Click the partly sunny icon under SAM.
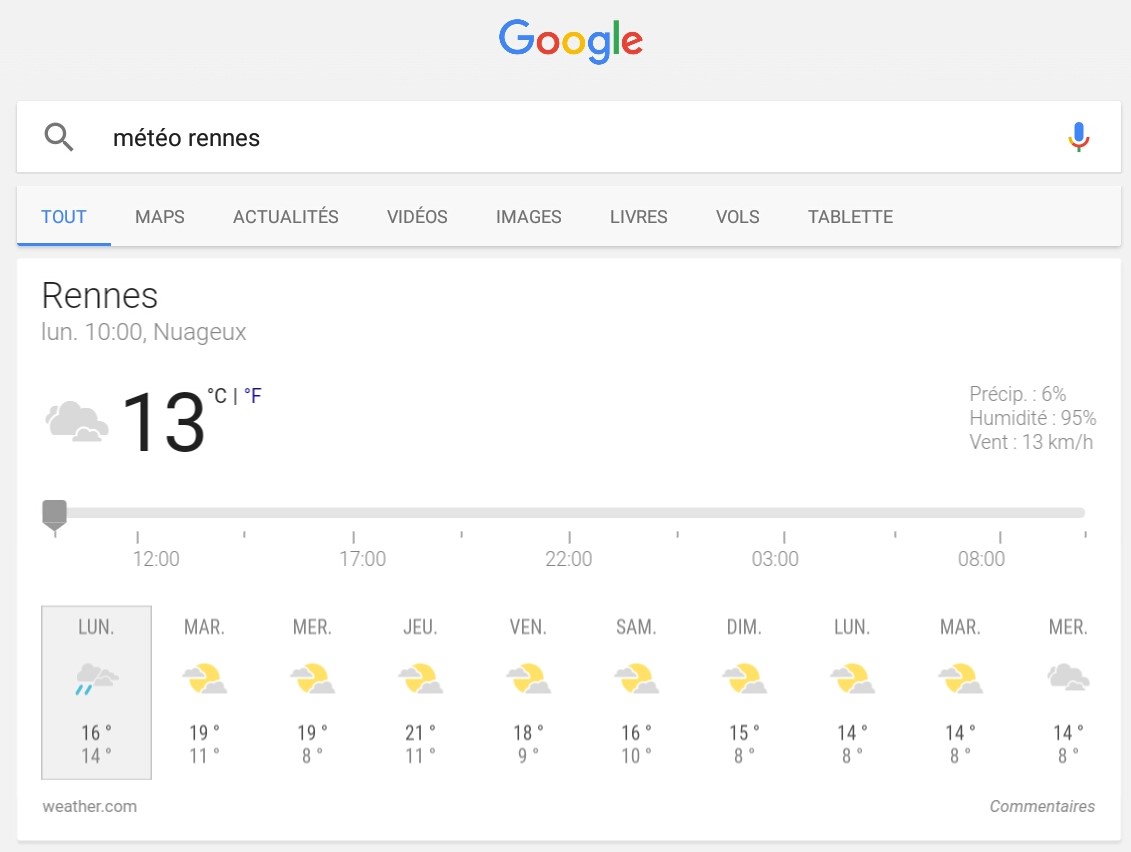The height and width of the screenshot is (852, 1131). click(x=637, y=677)
